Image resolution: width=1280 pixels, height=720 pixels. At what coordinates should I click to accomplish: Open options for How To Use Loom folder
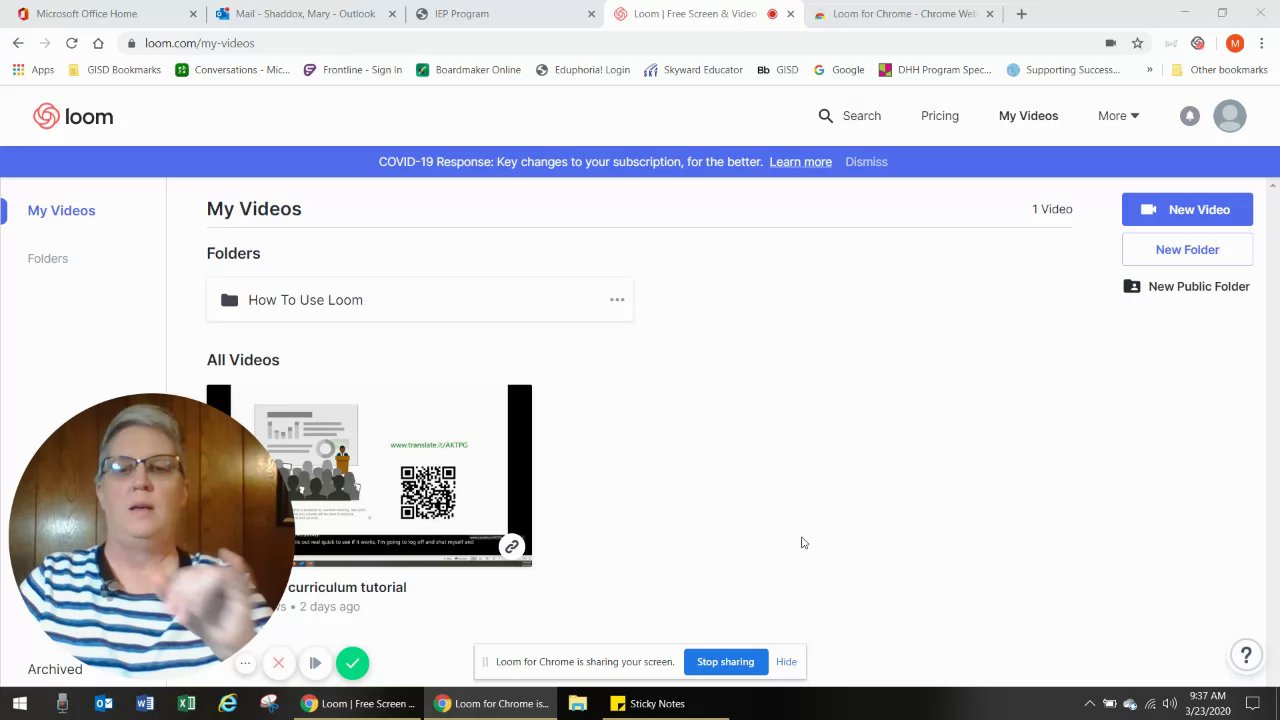617,300
